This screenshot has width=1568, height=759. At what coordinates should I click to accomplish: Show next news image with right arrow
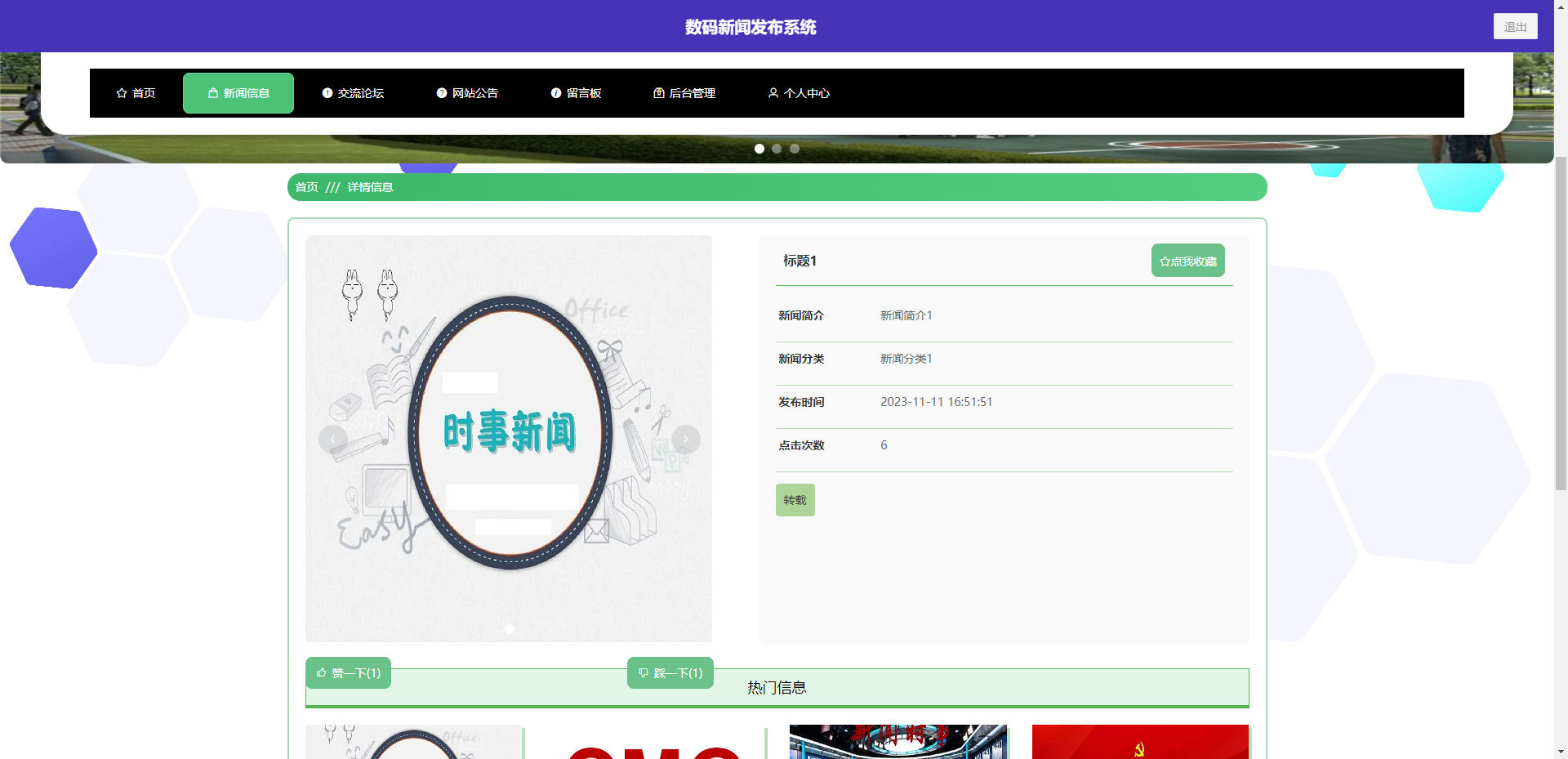[685, 440]
